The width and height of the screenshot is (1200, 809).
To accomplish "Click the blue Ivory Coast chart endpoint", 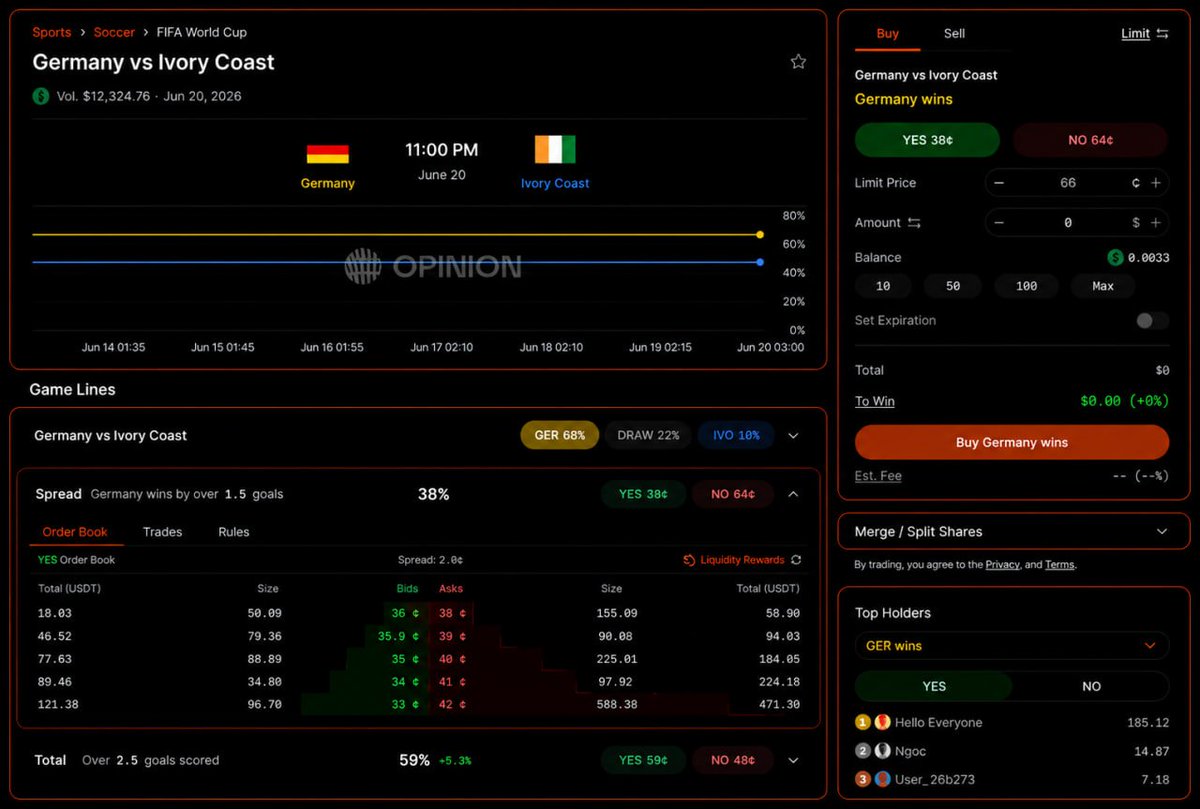I will click(760, 262).
